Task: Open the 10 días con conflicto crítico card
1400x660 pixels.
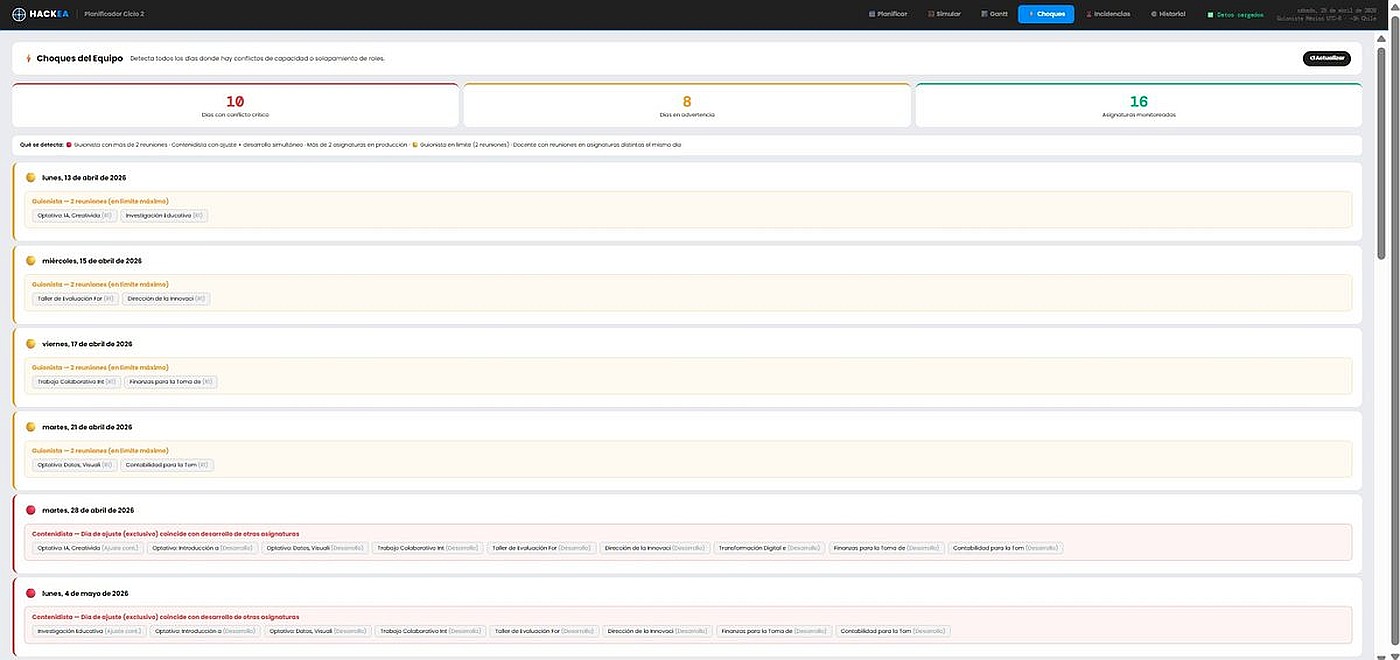Action: click(235, 105)
